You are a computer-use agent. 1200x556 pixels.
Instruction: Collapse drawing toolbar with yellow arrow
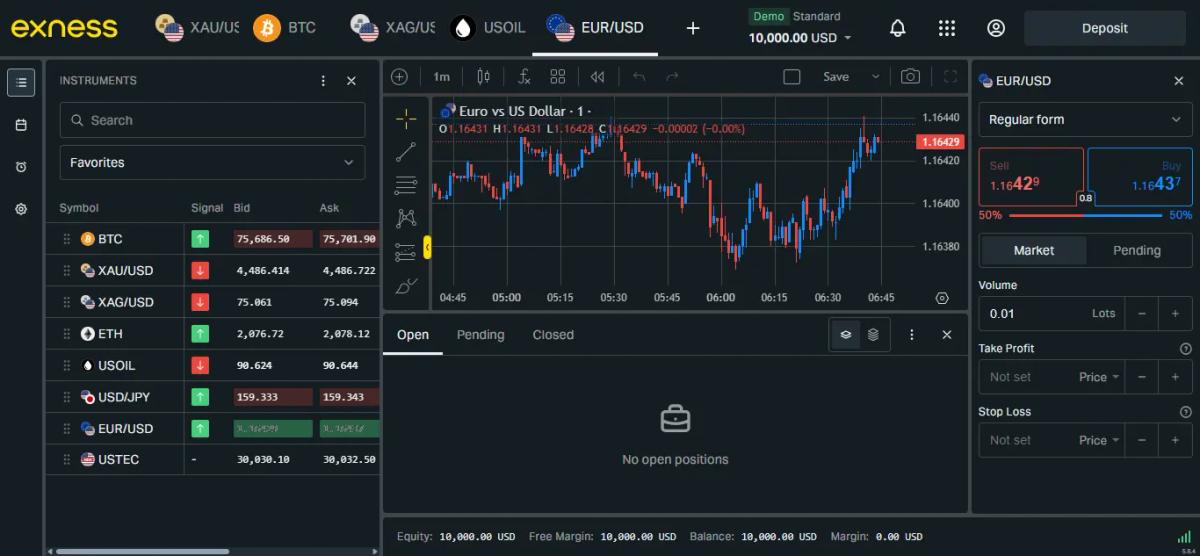[x=427, y=247]
